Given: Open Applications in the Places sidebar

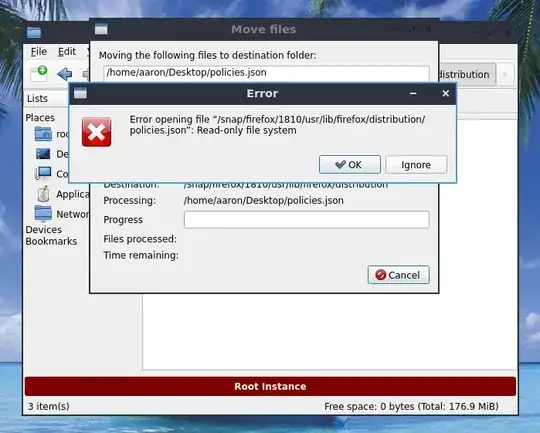Looking at the screenshot, I should (x=62, y=194).
